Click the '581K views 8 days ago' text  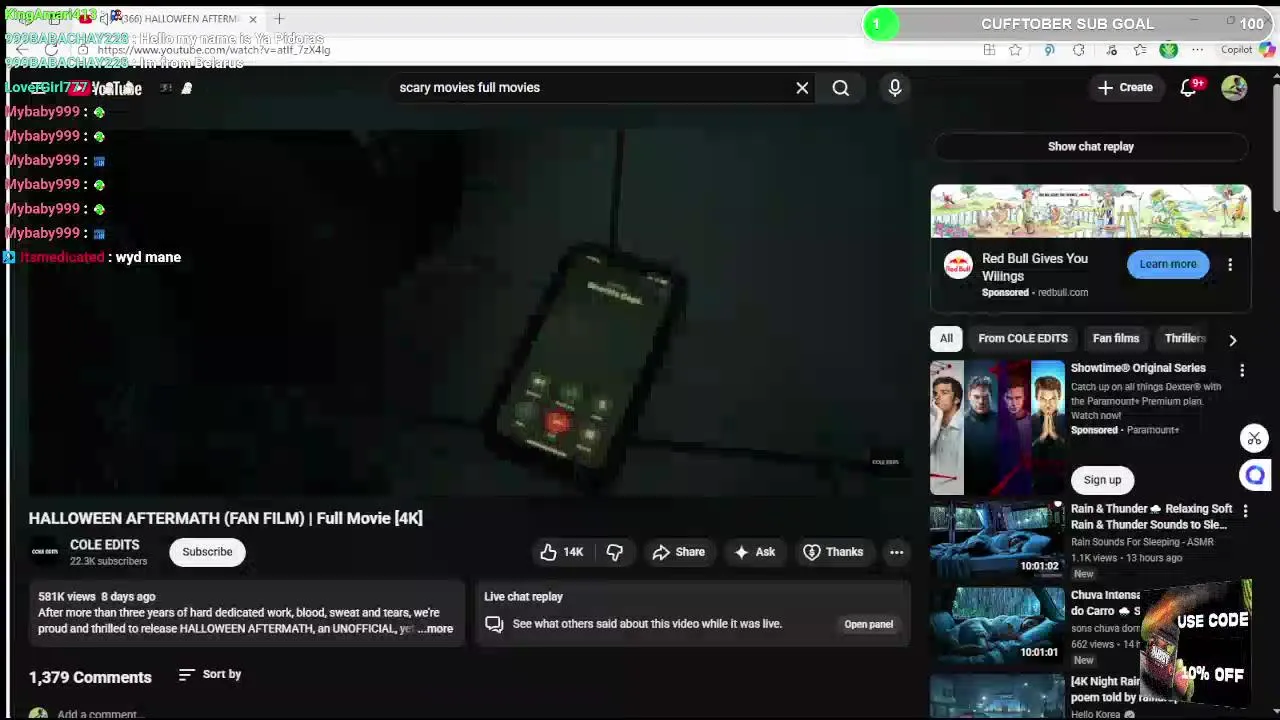[96, 597]
